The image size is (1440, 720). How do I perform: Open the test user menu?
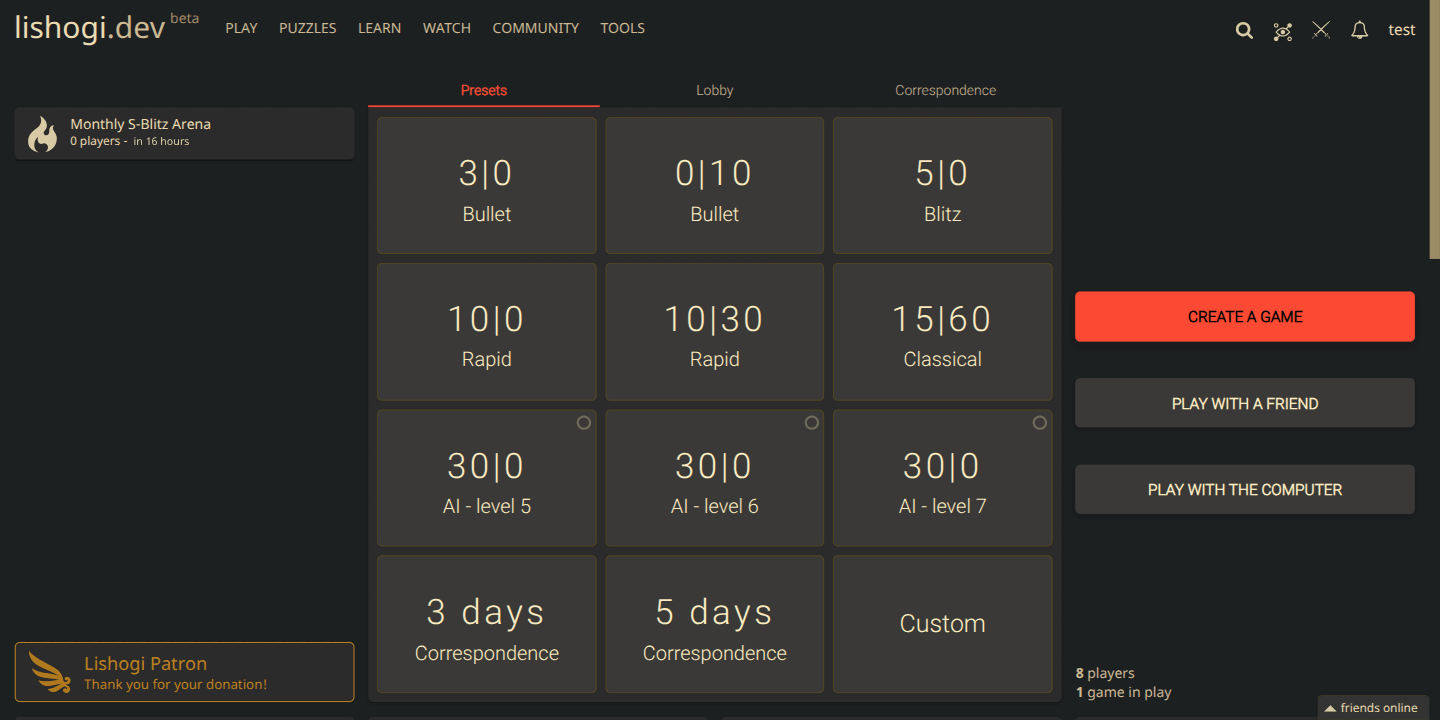1401,30
